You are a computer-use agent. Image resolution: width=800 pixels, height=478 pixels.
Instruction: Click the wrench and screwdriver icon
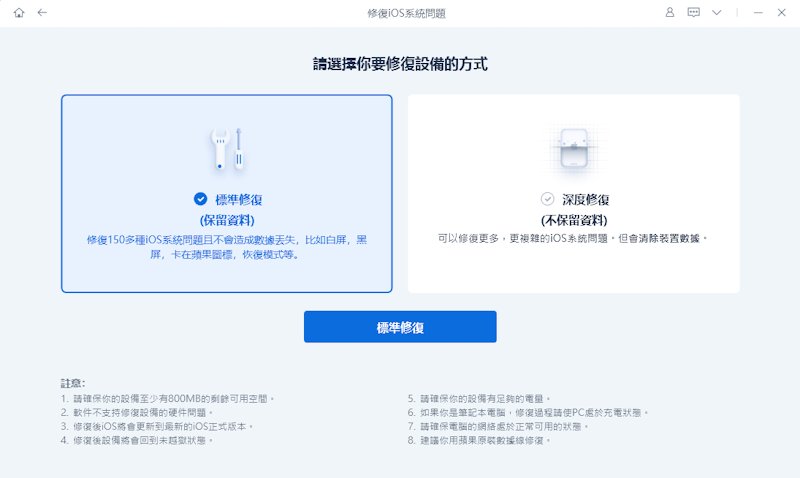click(x=226, y=148)
